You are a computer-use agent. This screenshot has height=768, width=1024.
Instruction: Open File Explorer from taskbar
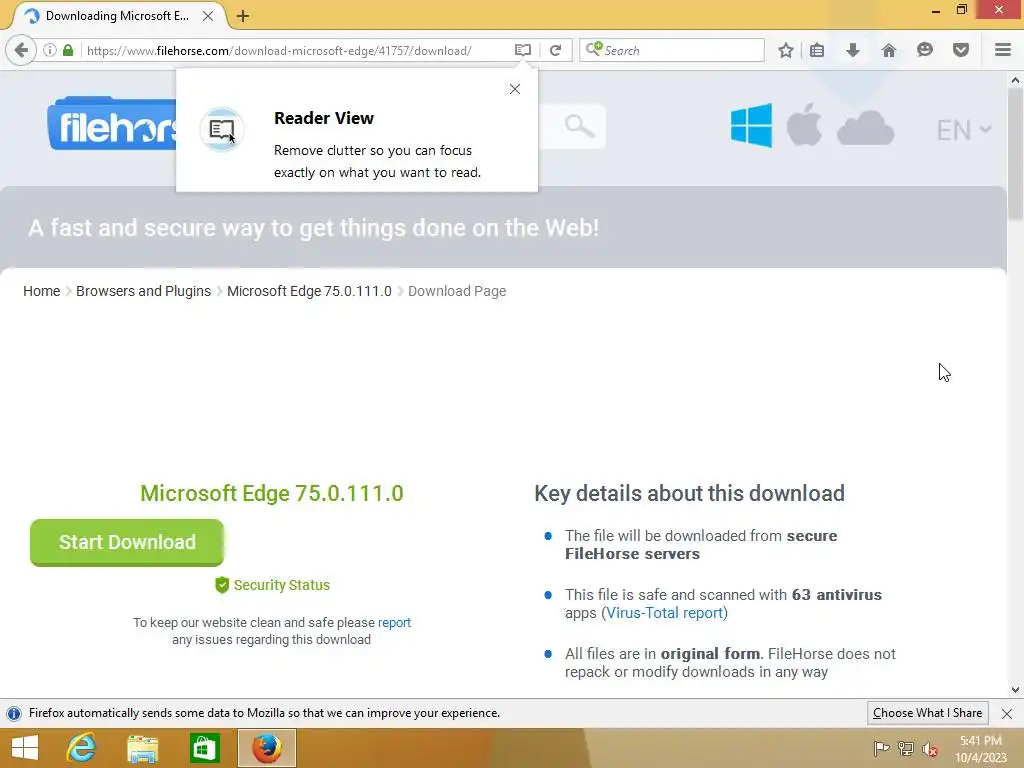point(143,748)
